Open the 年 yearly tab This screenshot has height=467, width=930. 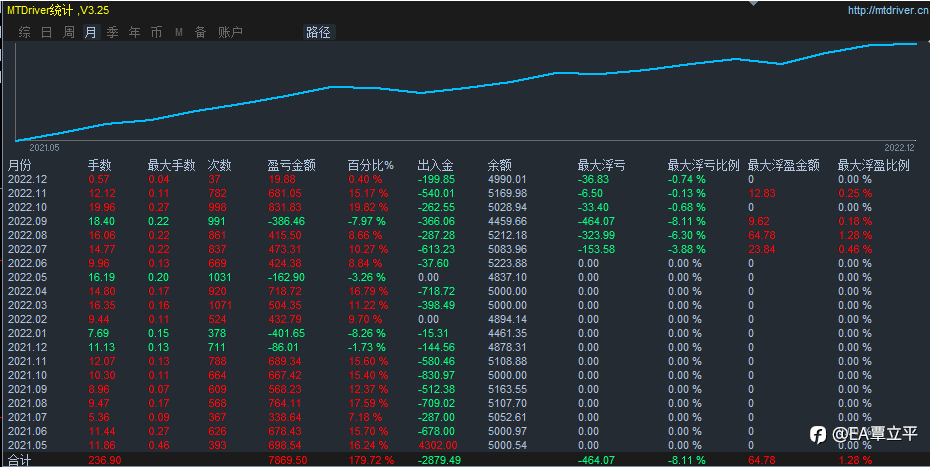(x=135, y=32)
